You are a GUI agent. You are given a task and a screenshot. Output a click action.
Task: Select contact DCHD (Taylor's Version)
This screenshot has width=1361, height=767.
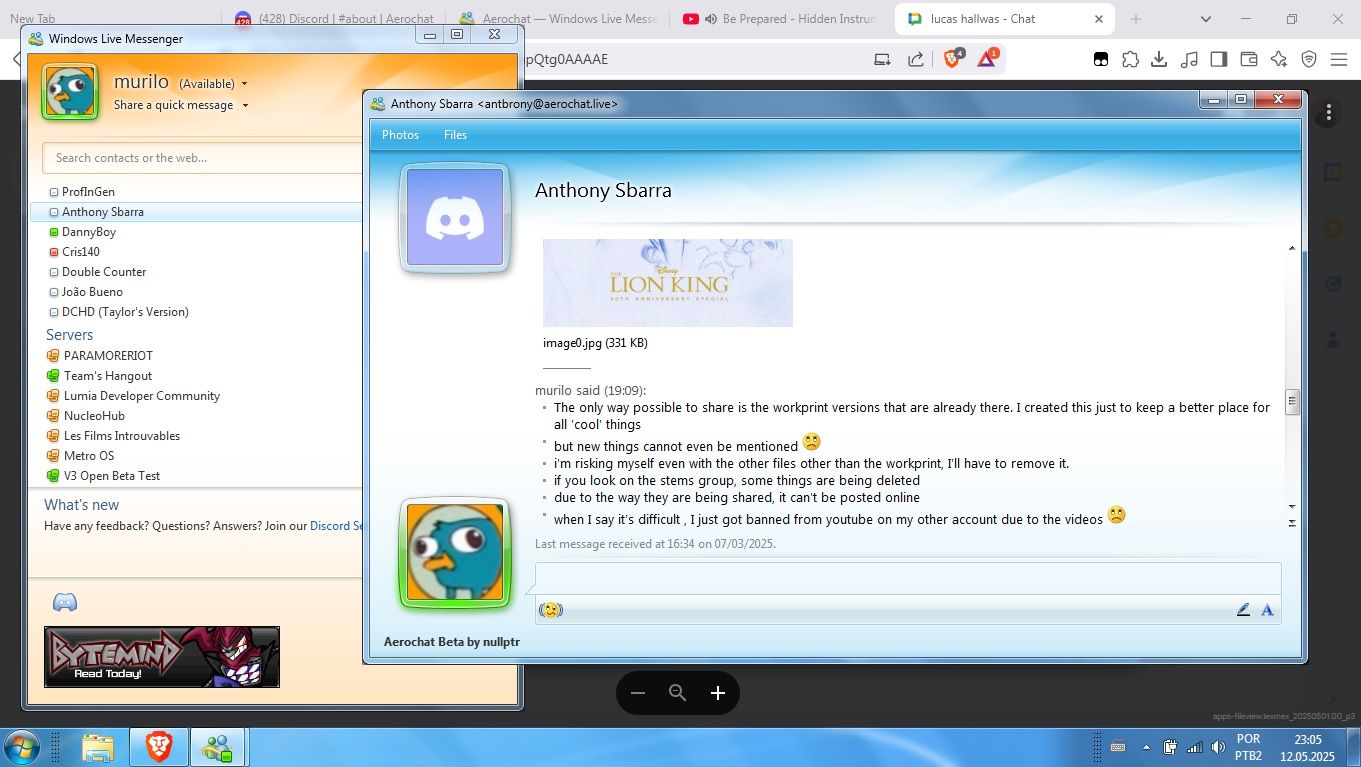pos(125,312)
